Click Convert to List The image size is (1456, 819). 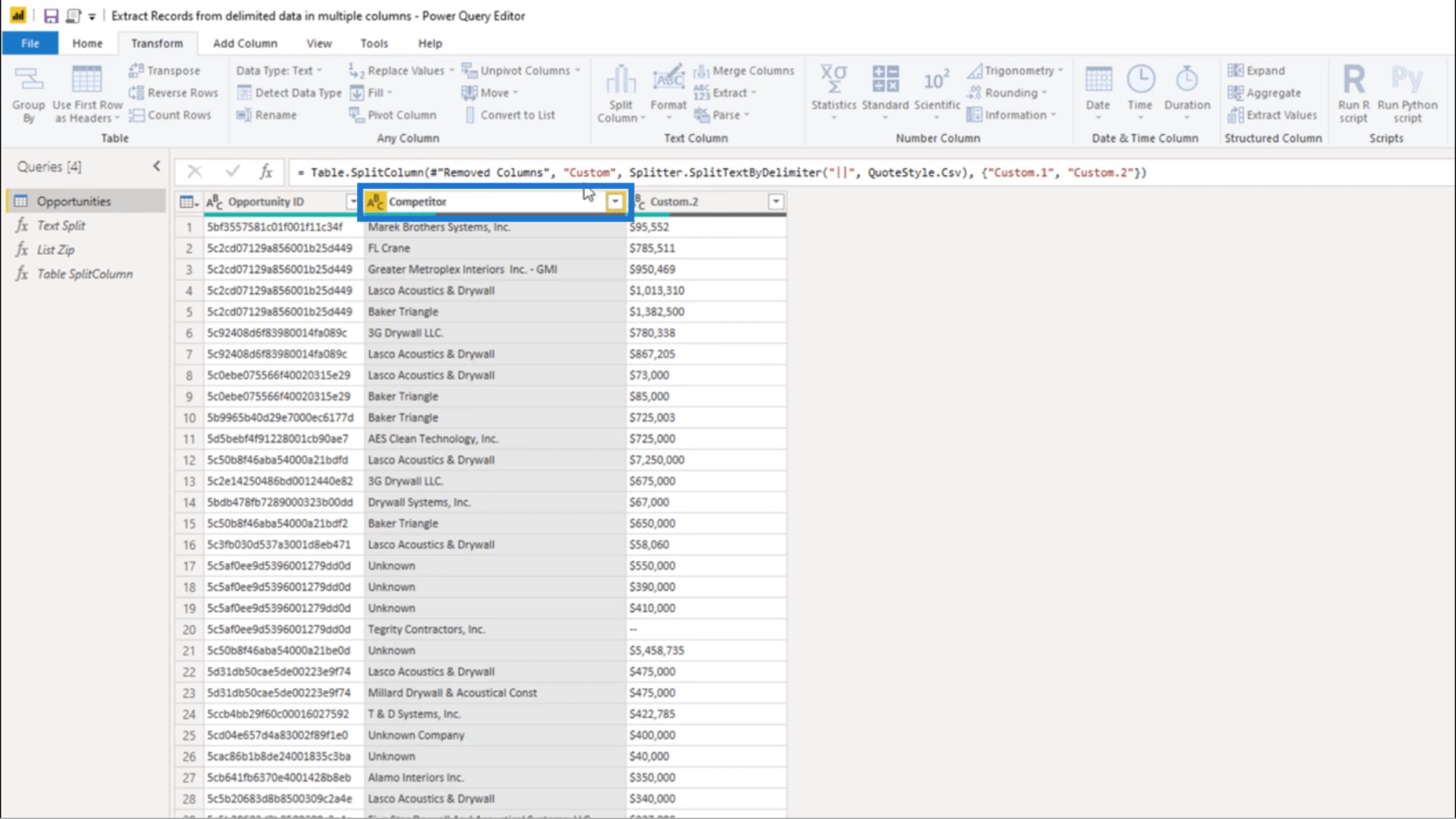pos(510,114)
